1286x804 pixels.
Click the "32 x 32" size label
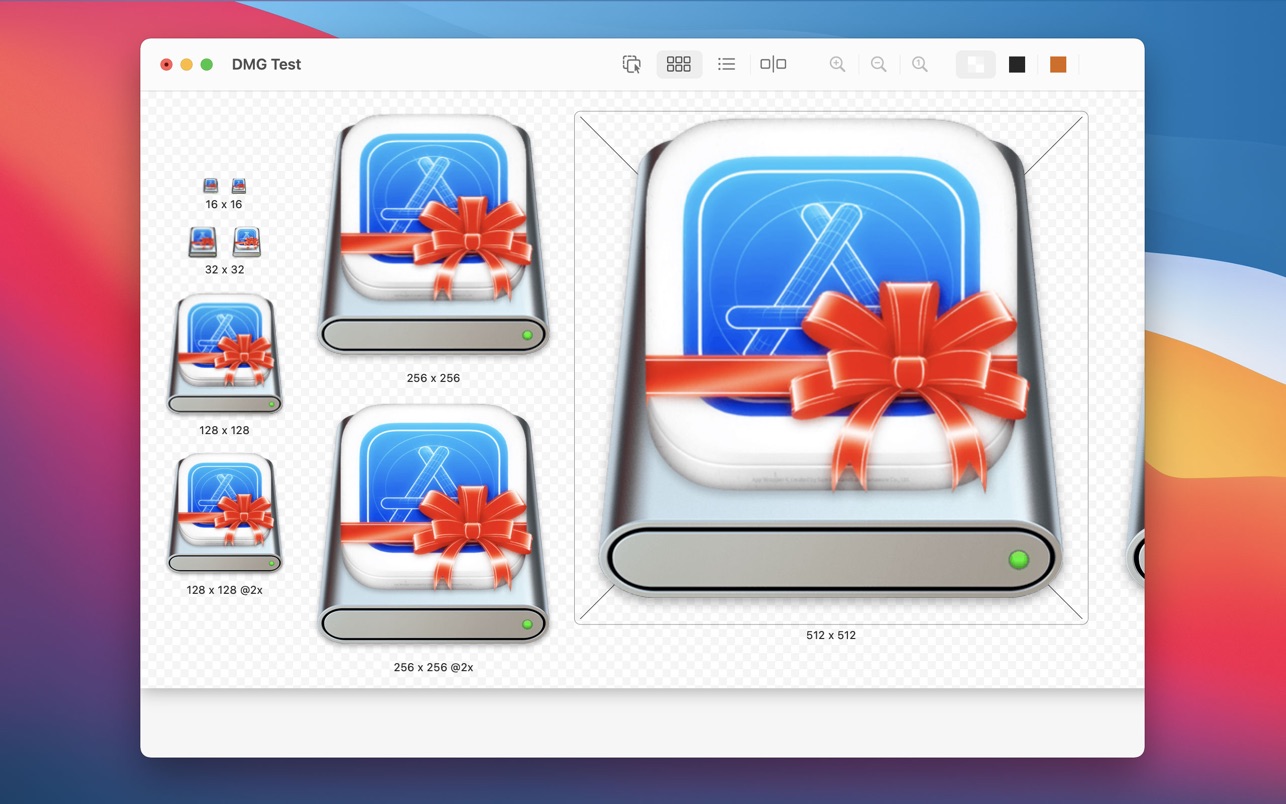224,269
